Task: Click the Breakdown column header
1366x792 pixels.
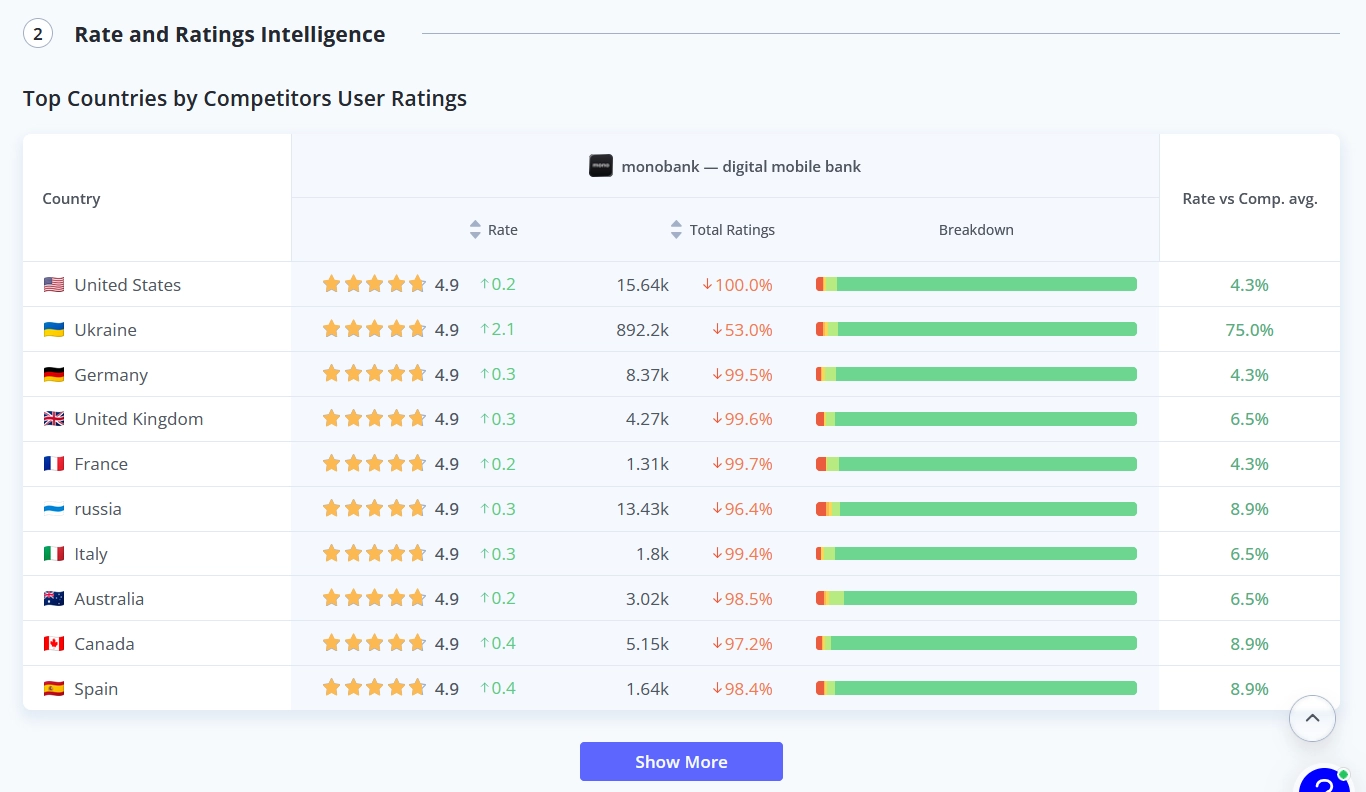Action: [x=976, y=230]
